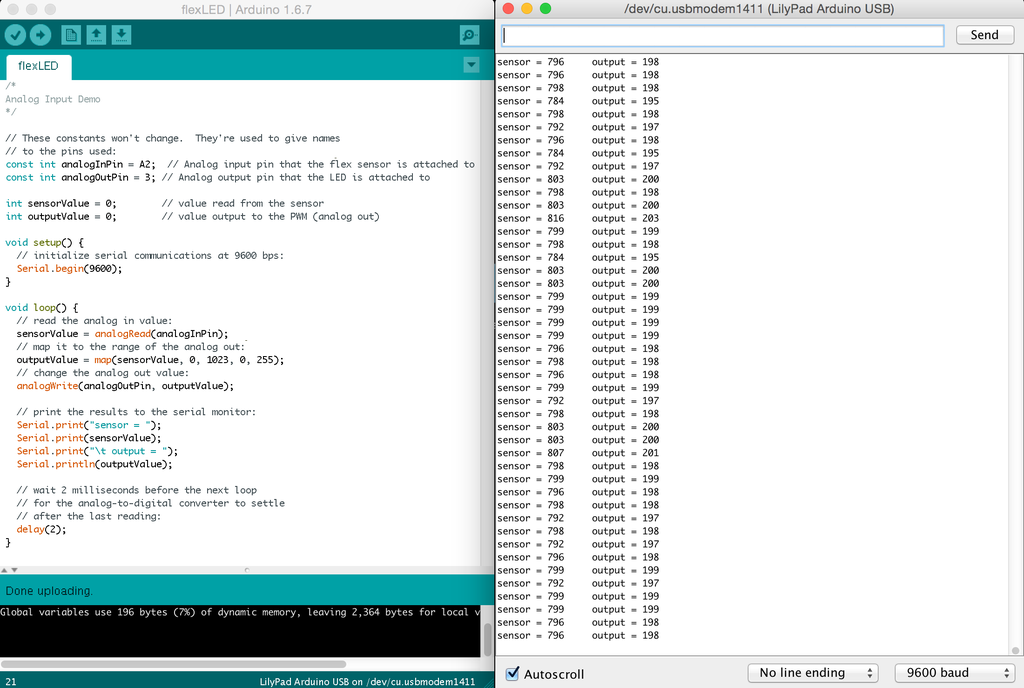Click the Serial.print(sensorValue) line
The image size is (1024, 688).
[89, 438]
